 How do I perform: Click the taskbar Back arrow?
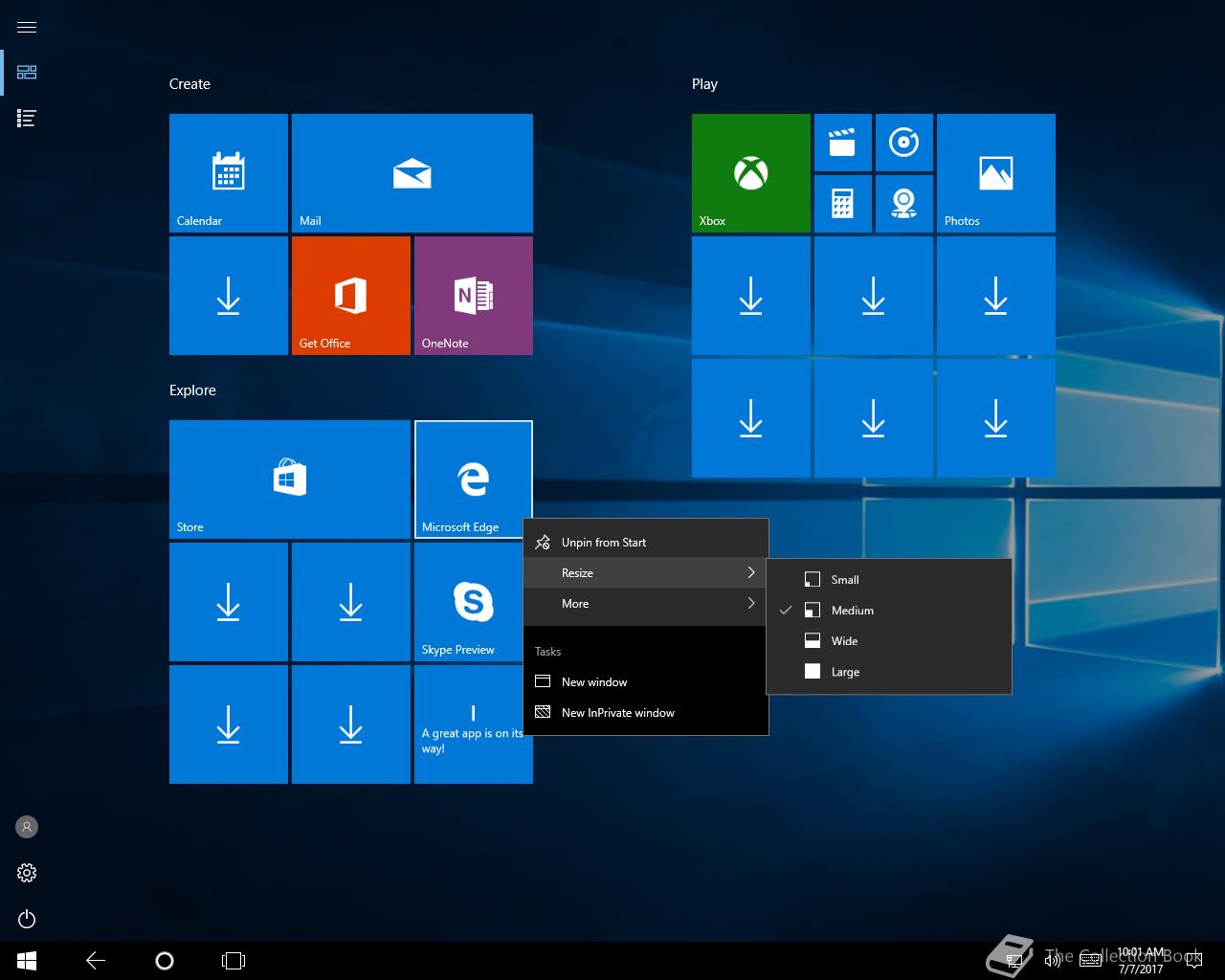(x=96, y=961)
